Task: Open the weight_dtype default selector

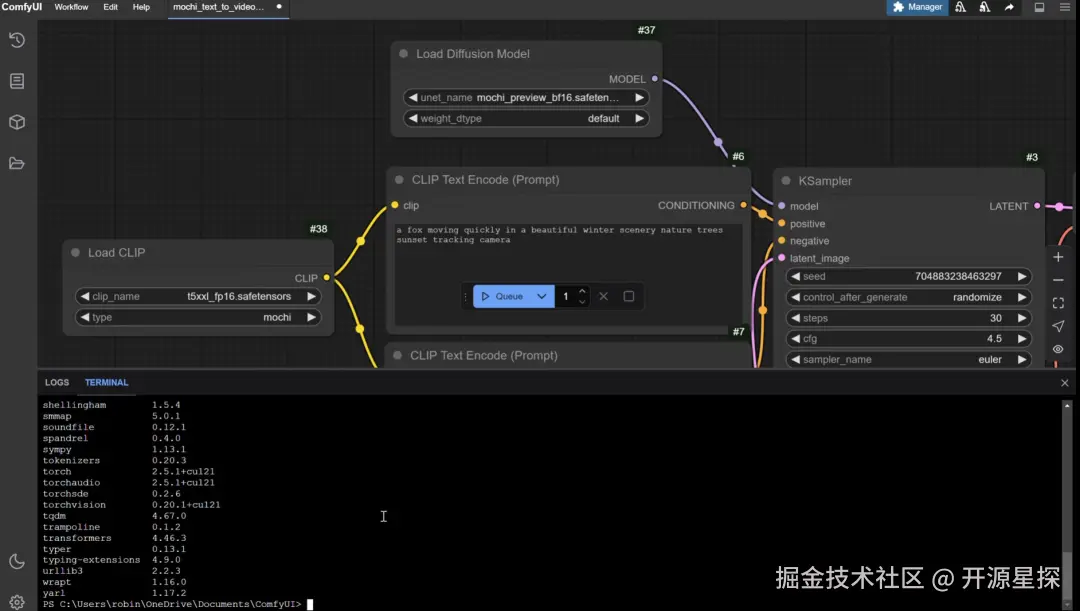Action: (x=526, y=118)
